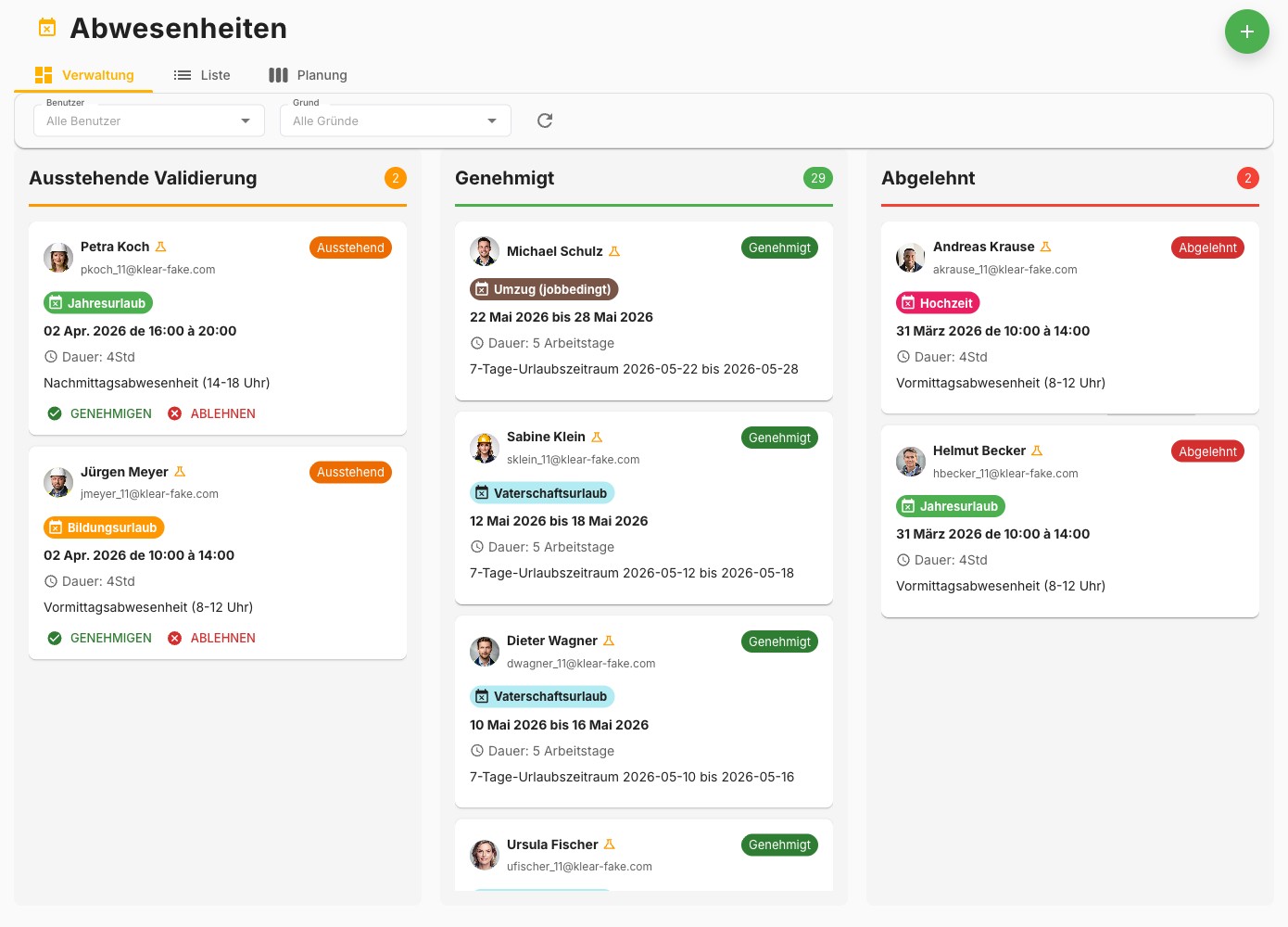This screenshot has width=1288, height=927.
Task: Click the refresh icon in the filter bar
Action: [544, 120]
